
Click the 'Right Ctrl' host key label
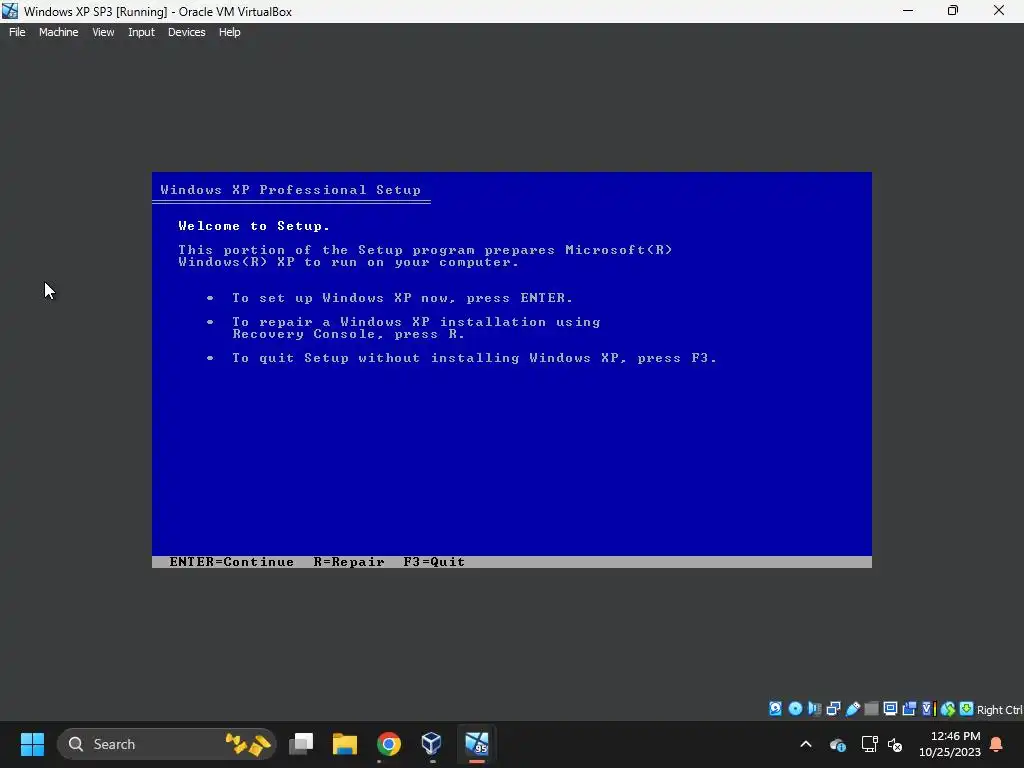[1000, 710]
